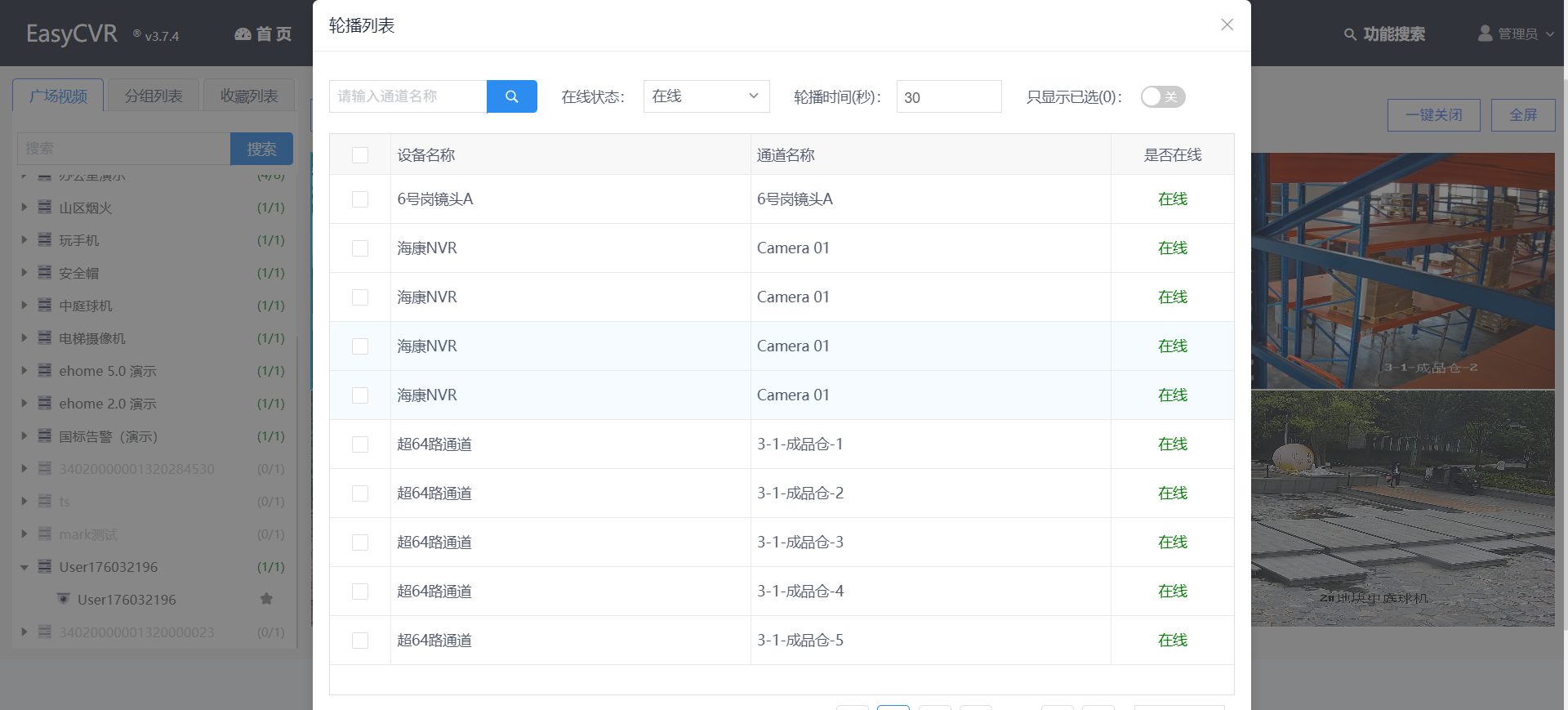Click the 管理员 user avatar icon

click(x=1485, y=33)
